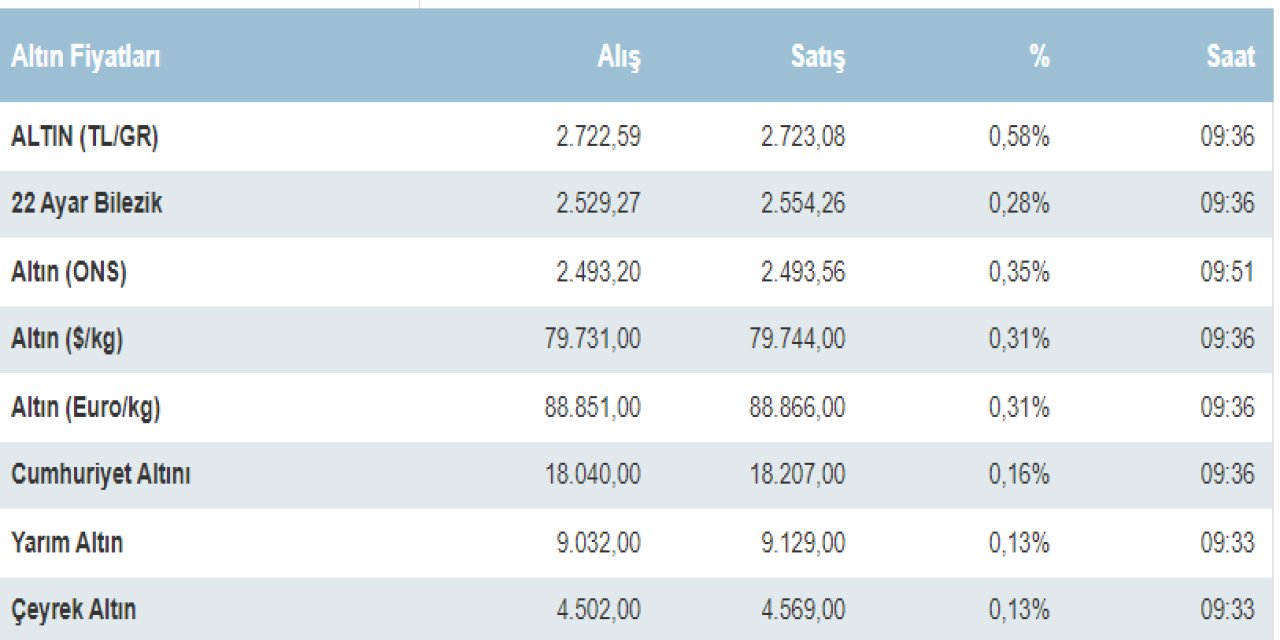Open the Yarım Altın row label
The width and height of the screenshot is (1280, 640).
click(67, 543)
